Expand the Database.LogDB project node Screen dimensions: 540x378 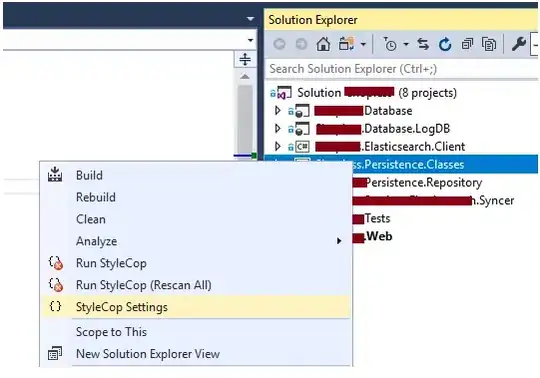(278, 128)
